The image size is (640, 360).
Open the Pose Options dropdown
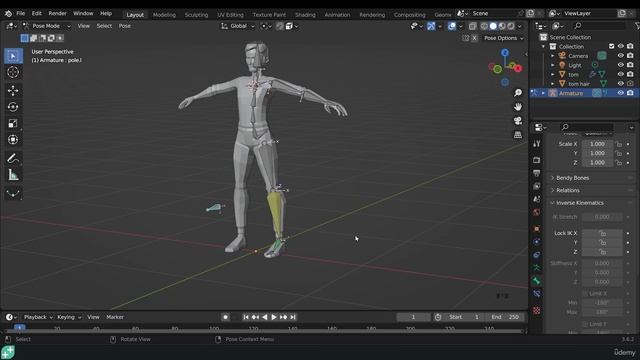[503, 38]
